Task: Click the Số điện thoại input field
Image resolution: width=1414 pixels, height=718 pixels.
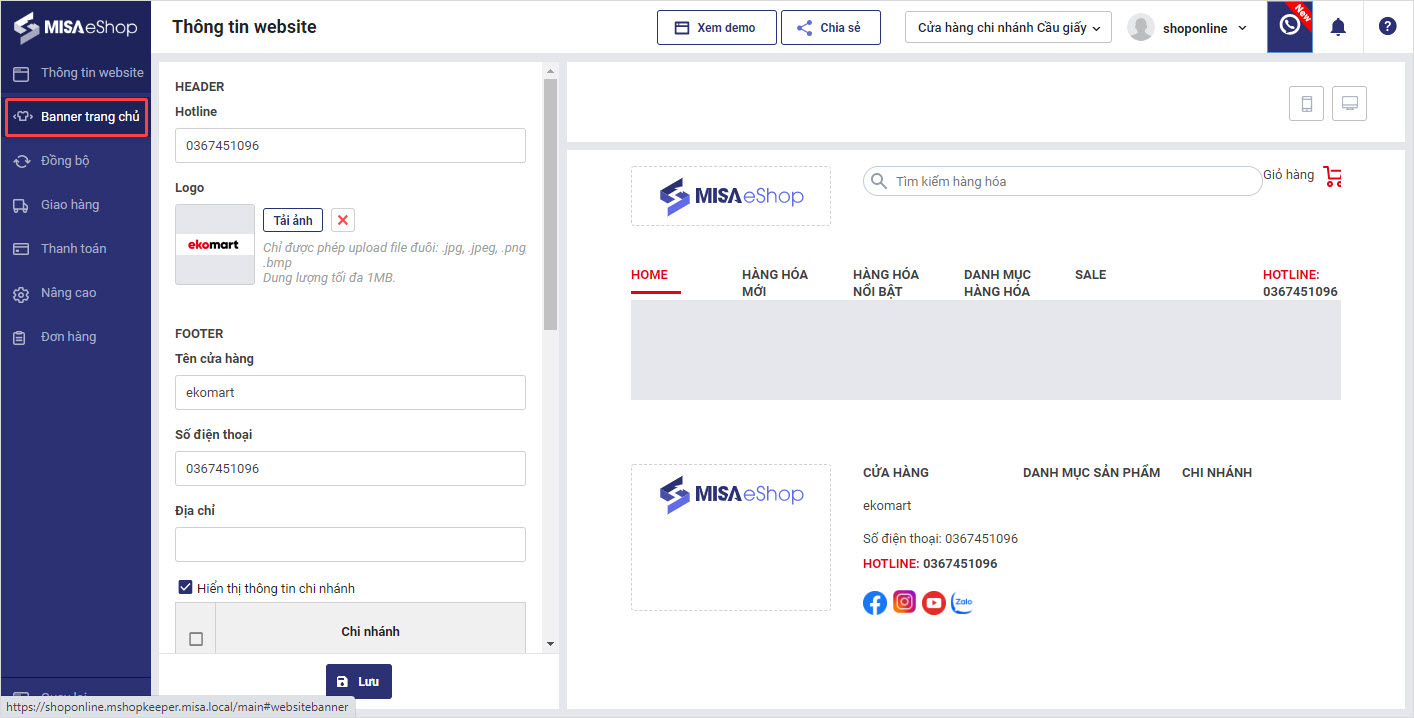Action: pos(350,468)
